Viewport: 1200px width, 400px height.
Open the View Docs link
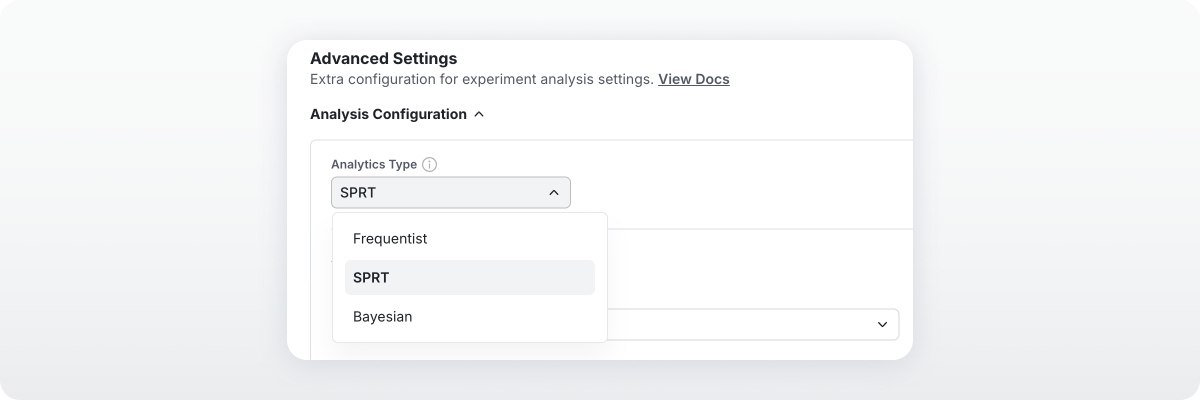[694, 79]
